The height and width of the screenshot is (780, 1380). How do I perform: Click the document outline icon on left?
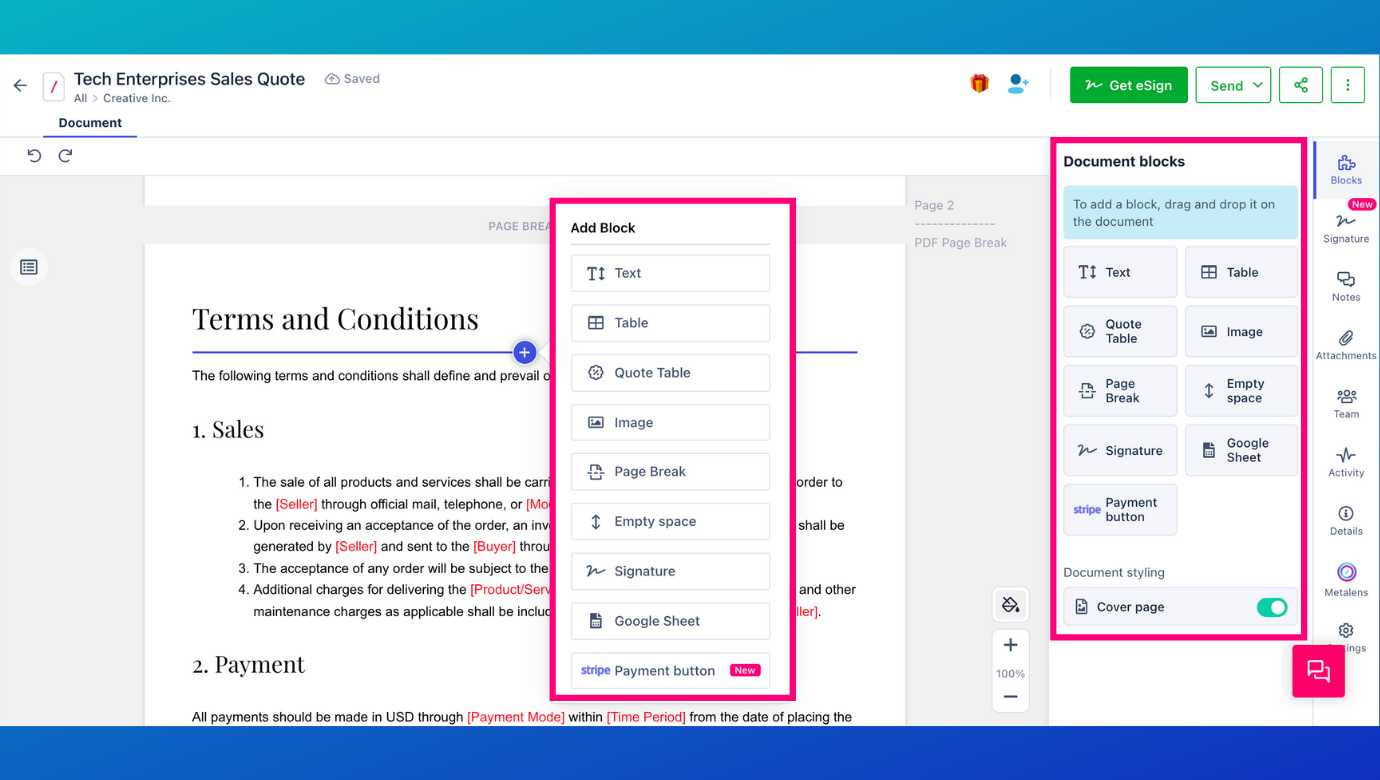(29, 267)
